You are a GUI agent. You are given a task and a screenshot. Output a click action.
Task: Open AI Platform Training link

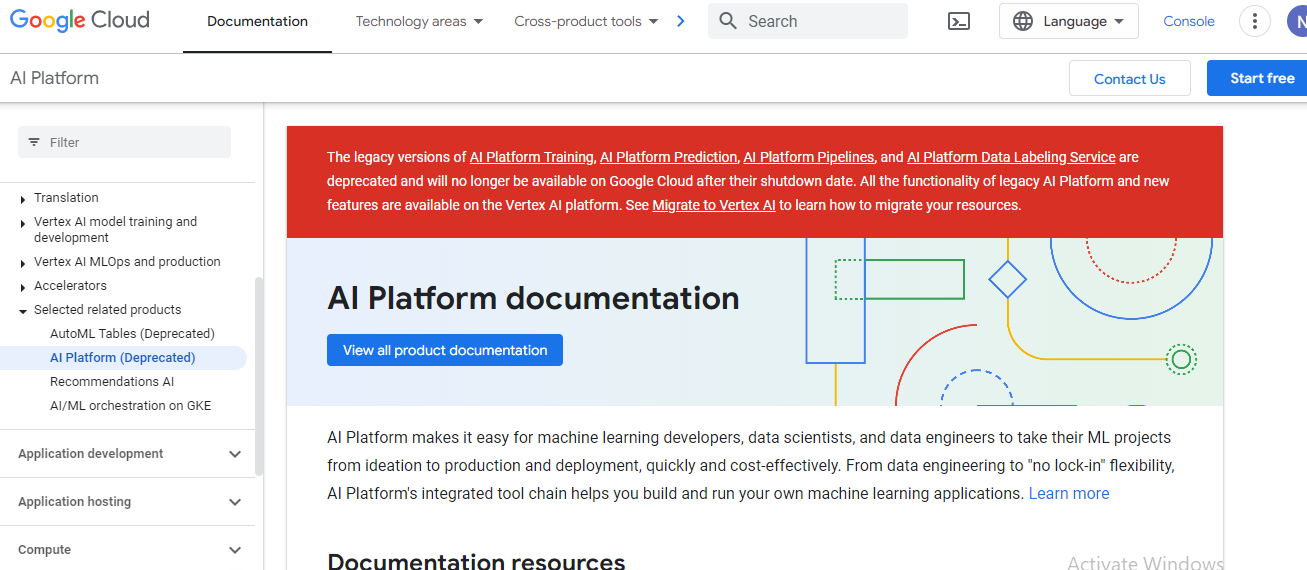click(x=532, y=157)
